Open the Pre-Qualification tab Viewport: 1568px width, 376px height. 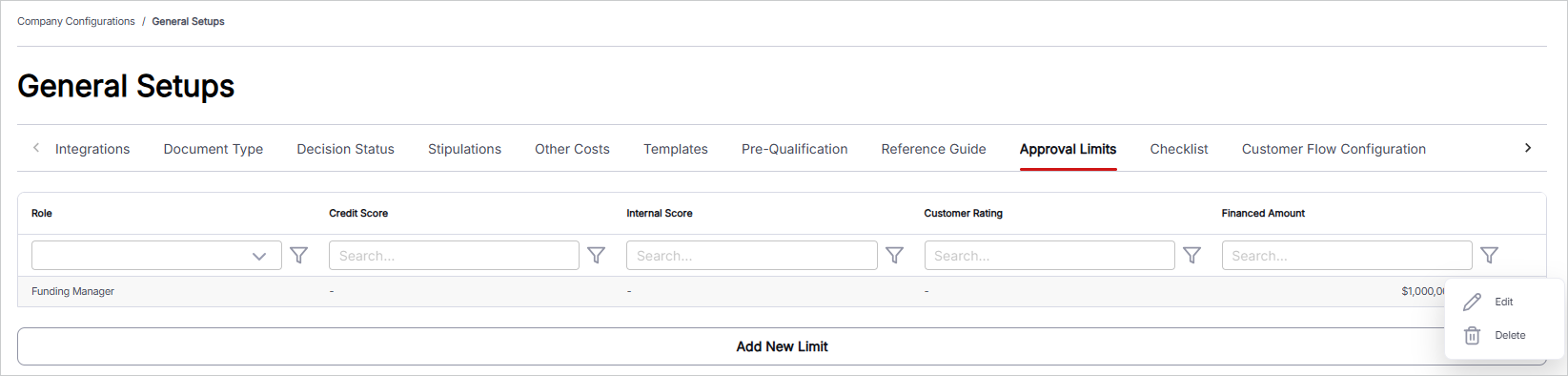point(794,149)
